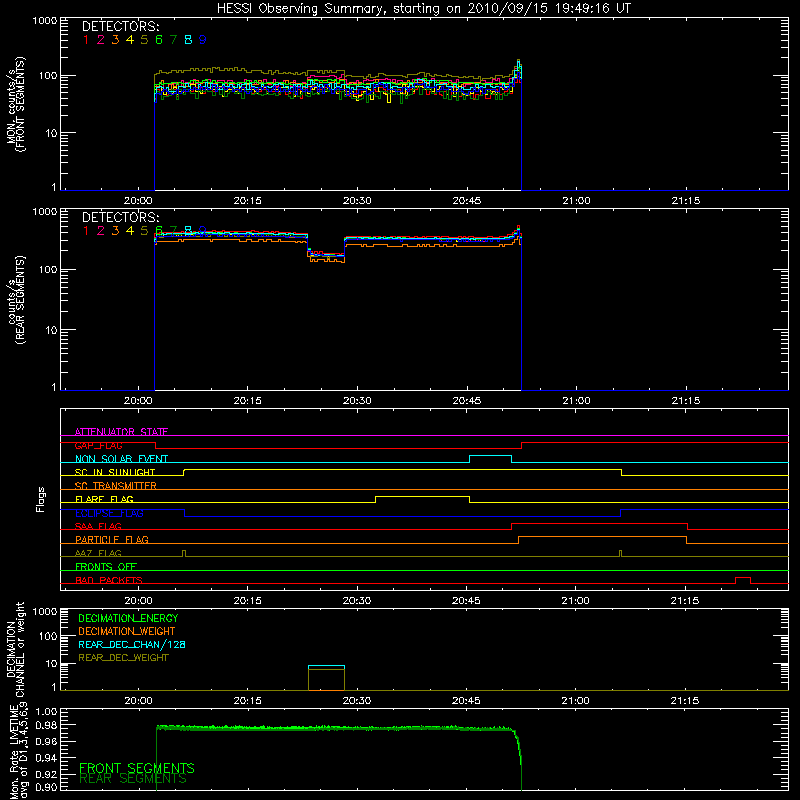Select the PARTICLE_FLAG label
This screenshot has height=800, width=800.
tap(112, 539)
